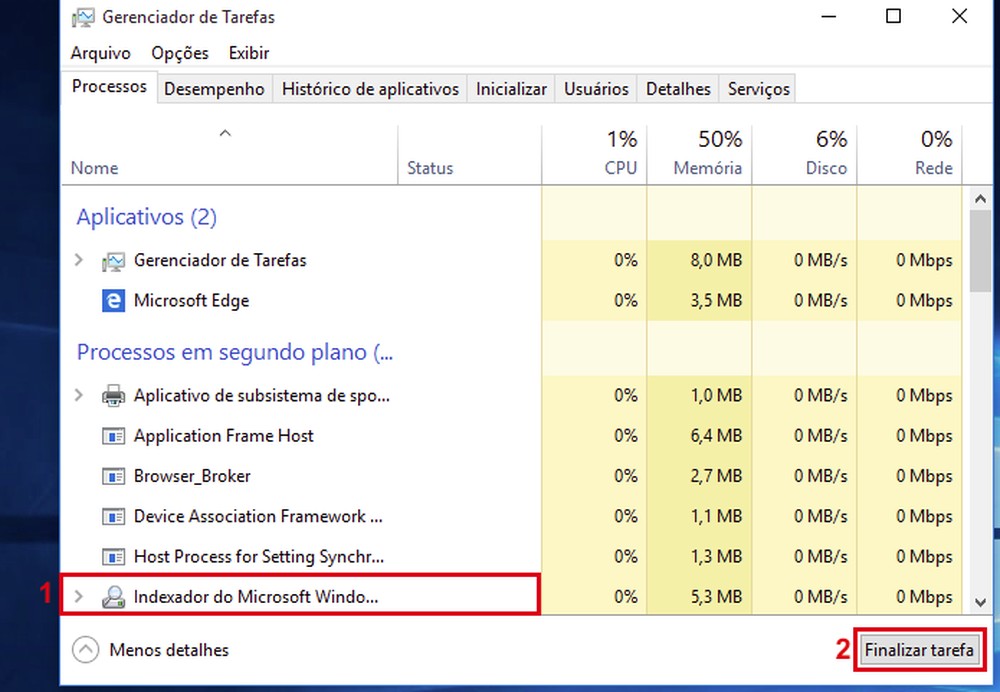Select the Microsoft Edge process icon
This screenshot has width=1000, height=692.
113,300
